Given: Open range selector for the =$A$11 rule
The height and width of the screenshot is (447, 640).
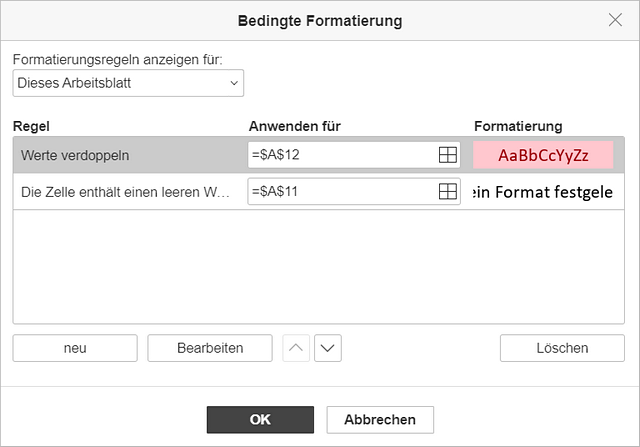Looking at the screenshot, I should tap(447, 191).
